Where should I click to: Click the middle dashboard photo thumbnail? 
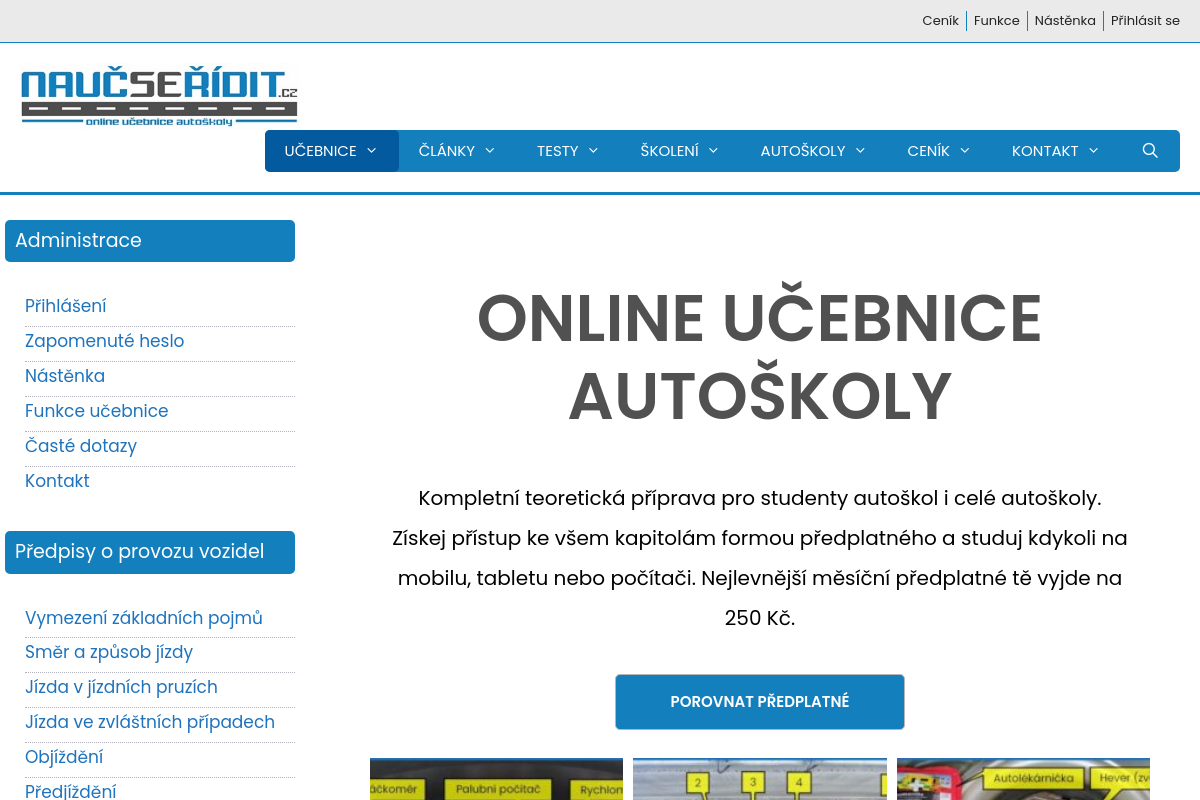(x=759, y=779)
